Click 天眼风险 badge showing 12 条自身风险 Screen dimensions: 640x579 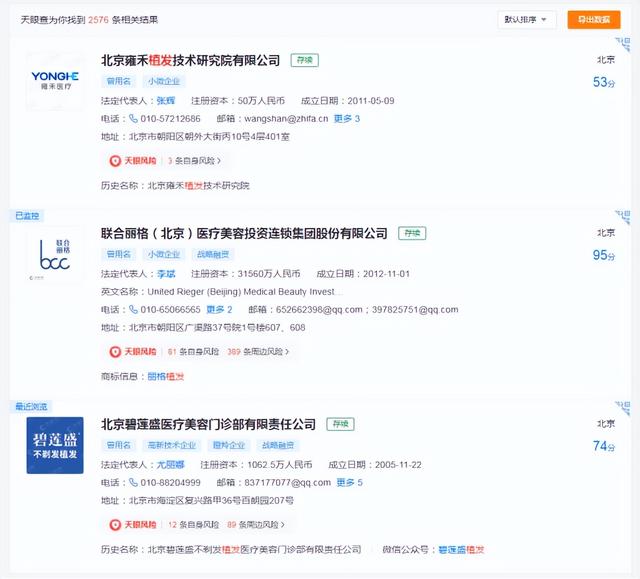click(132, 524)
